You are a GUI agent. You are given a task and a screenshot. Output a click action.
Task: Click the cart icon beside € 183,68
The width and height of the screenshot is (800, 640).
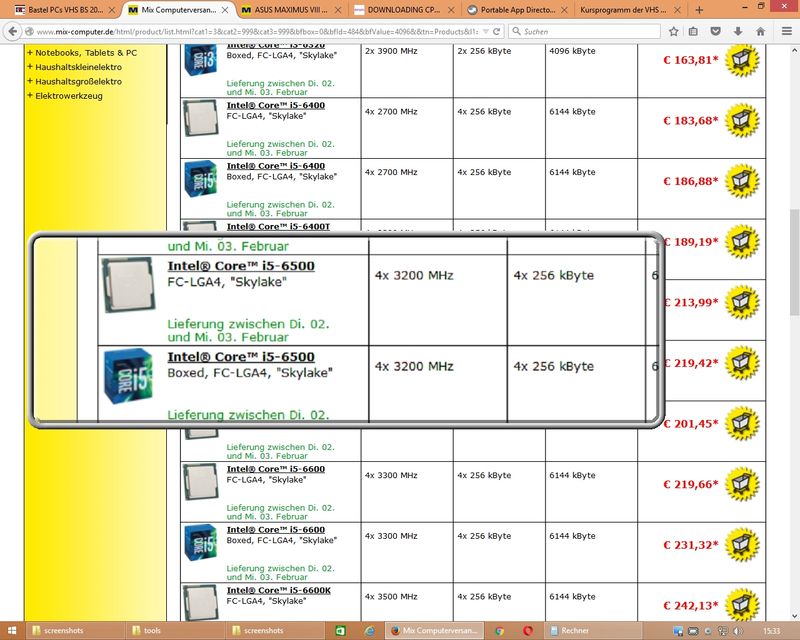[x=742, y=120]
